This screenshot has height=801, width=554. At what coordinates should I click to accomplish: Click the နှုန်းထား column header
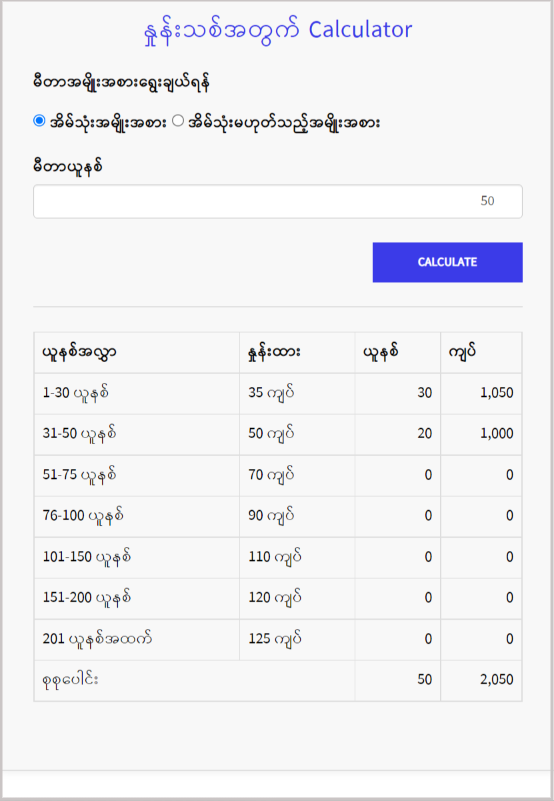(274, 352)
